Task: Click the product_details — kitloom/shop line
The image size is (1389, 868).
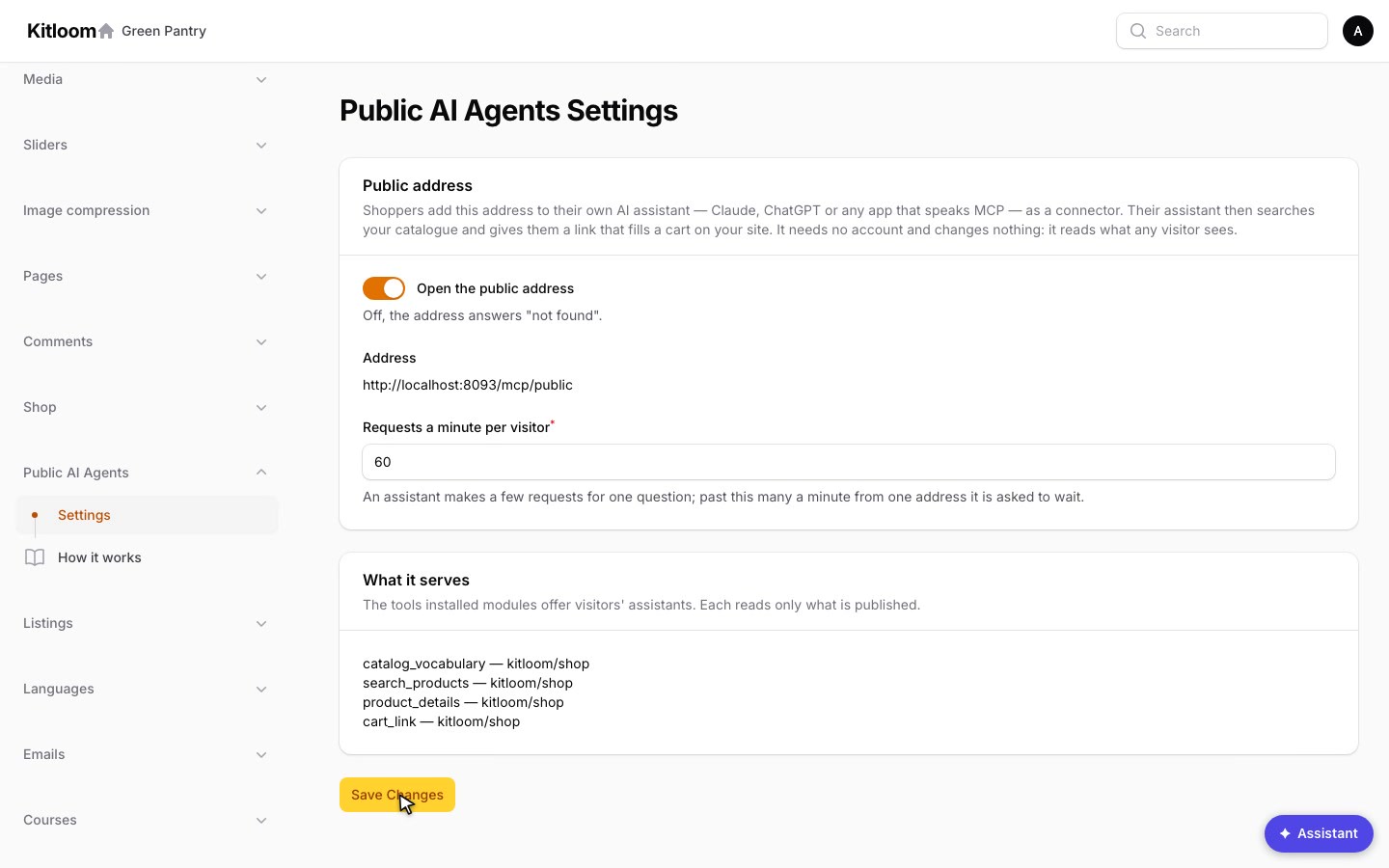Action: 463,702
